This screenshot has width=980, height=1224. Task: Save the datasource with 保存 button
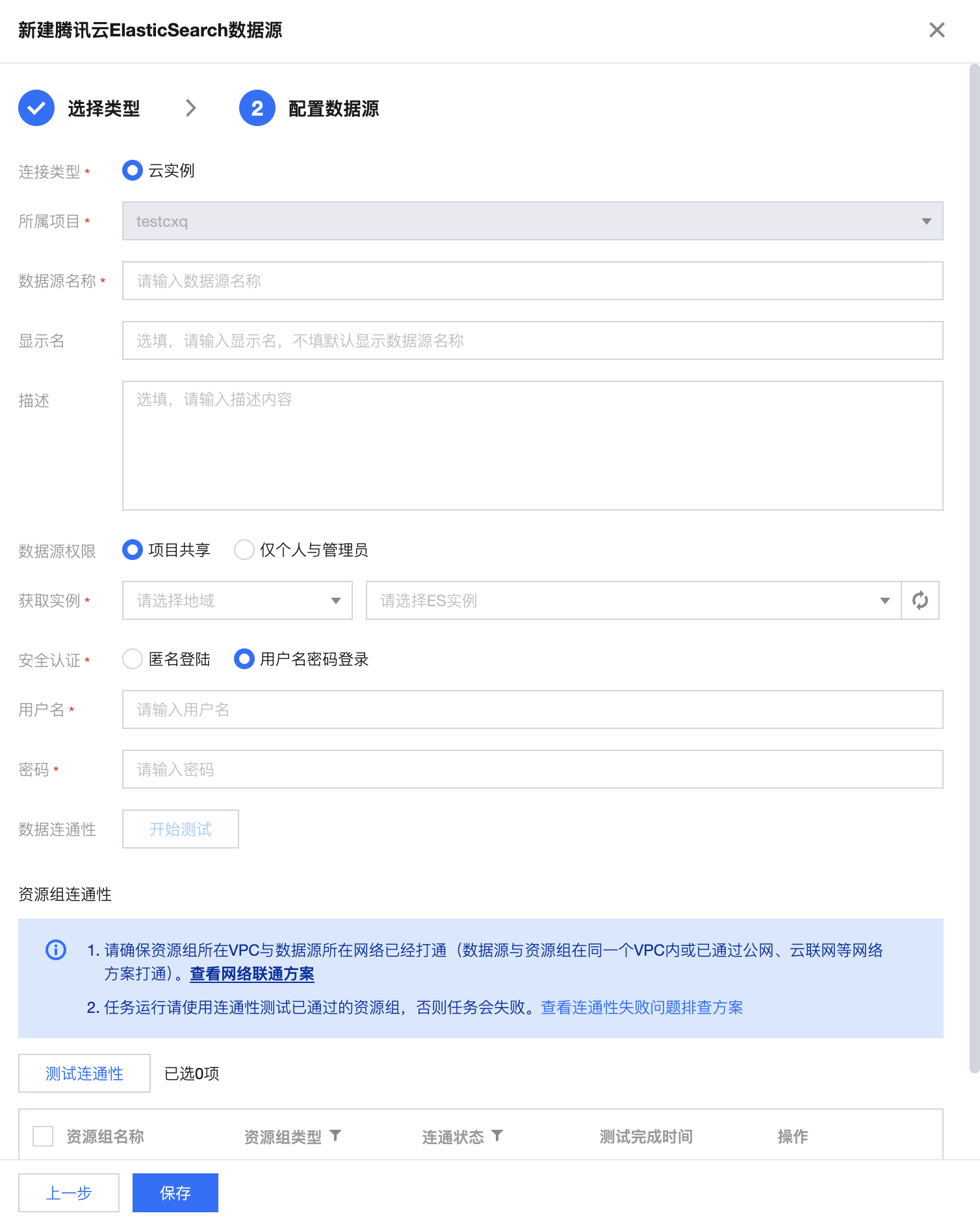click(x=175, y=1193)
